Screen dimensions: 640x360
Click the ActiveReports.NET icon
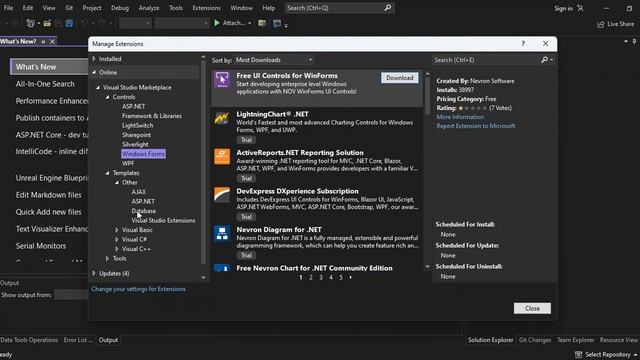click(222, 156)
